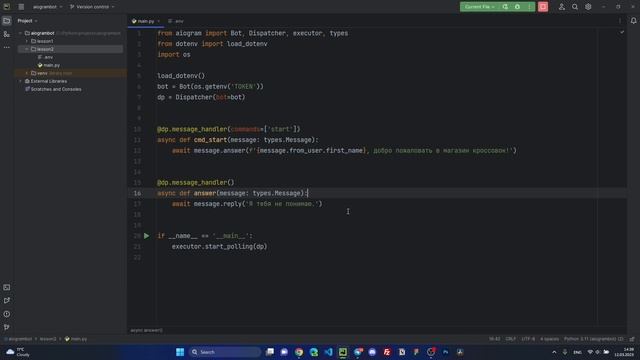Open the Project view dropdown

tap(27, 21)
